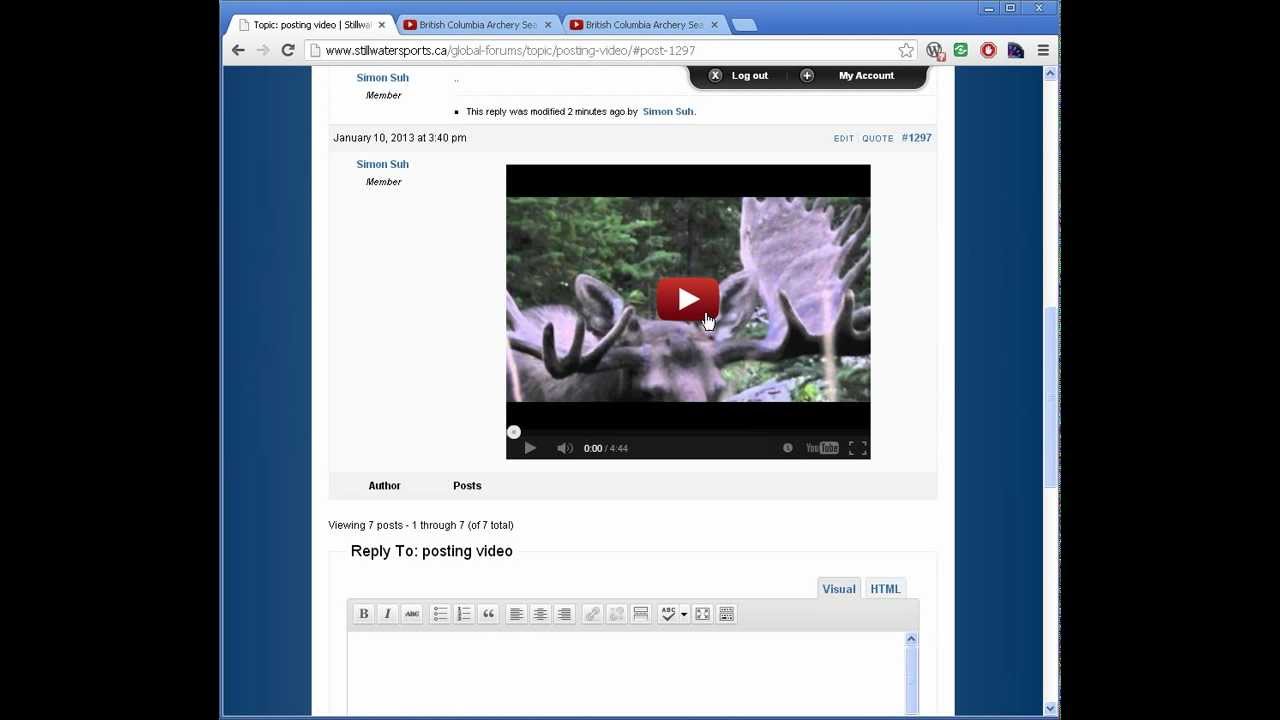This screenshot has width=1280, height=720.
Task: Quote post #1297
Action: (x=878, y=139)
